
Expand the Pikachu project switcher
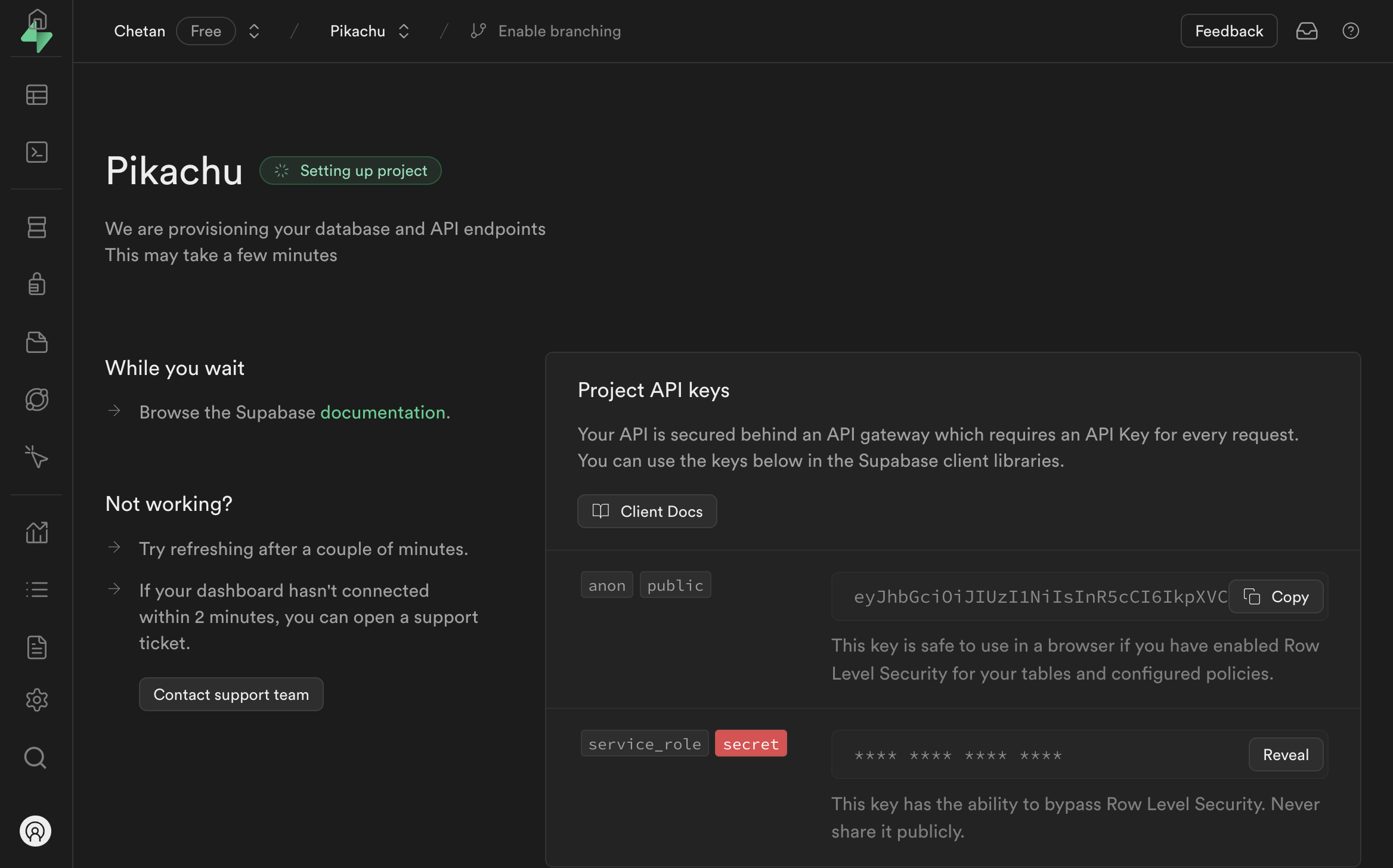(404, 31)
